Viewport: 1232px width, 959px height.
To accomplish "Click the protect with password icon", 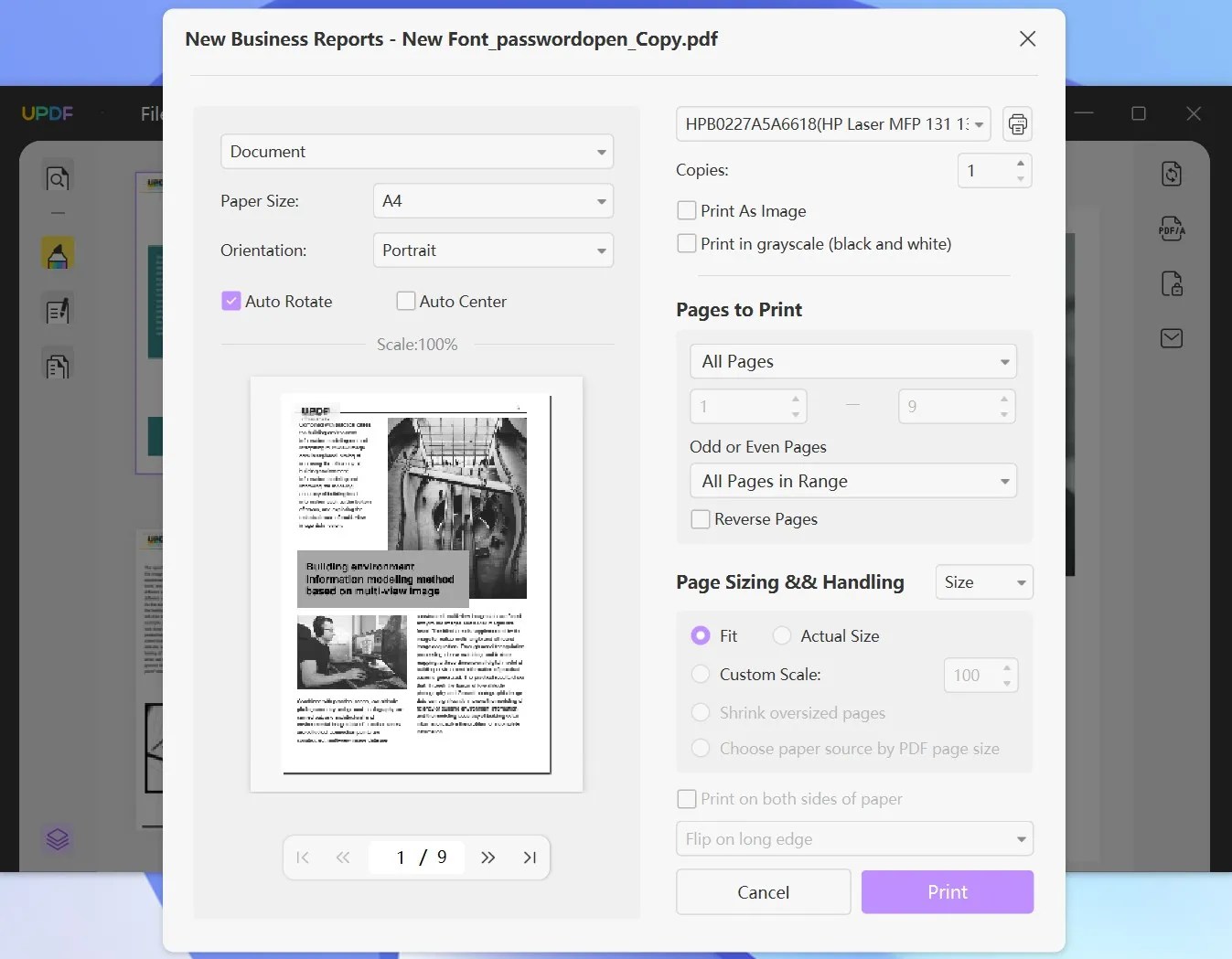I will 1172,284.
